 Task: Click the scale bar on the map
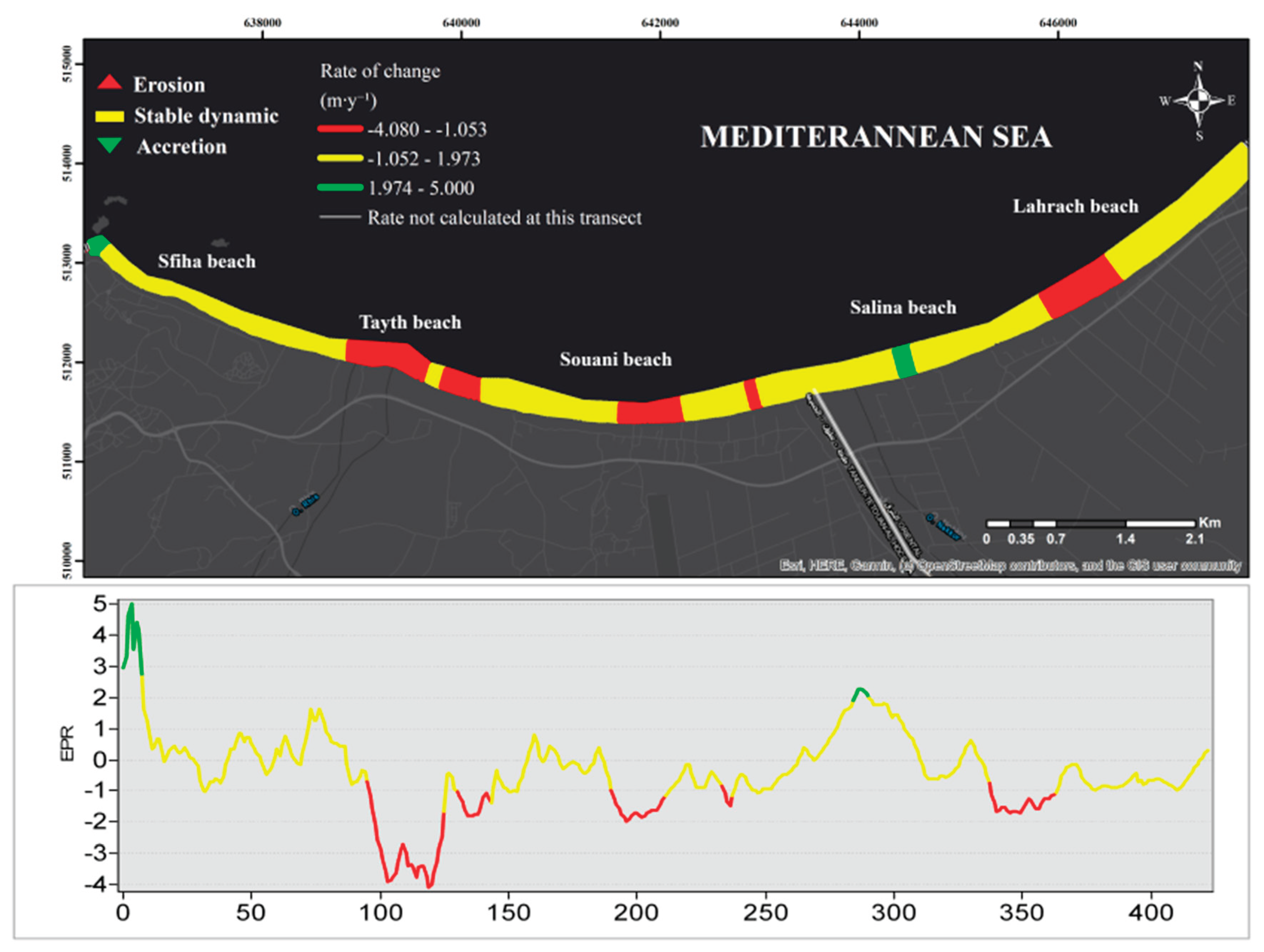[1091, 524]
